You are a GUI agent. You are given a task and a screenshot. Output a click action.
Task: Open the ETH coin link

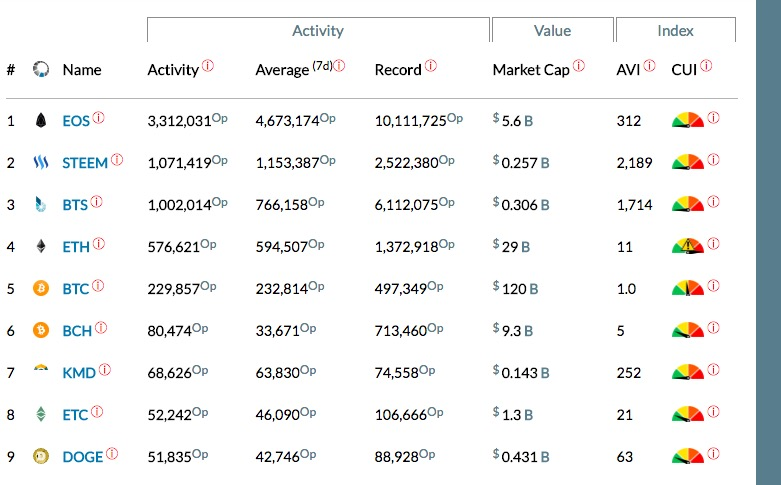click(x=76, y=247)
